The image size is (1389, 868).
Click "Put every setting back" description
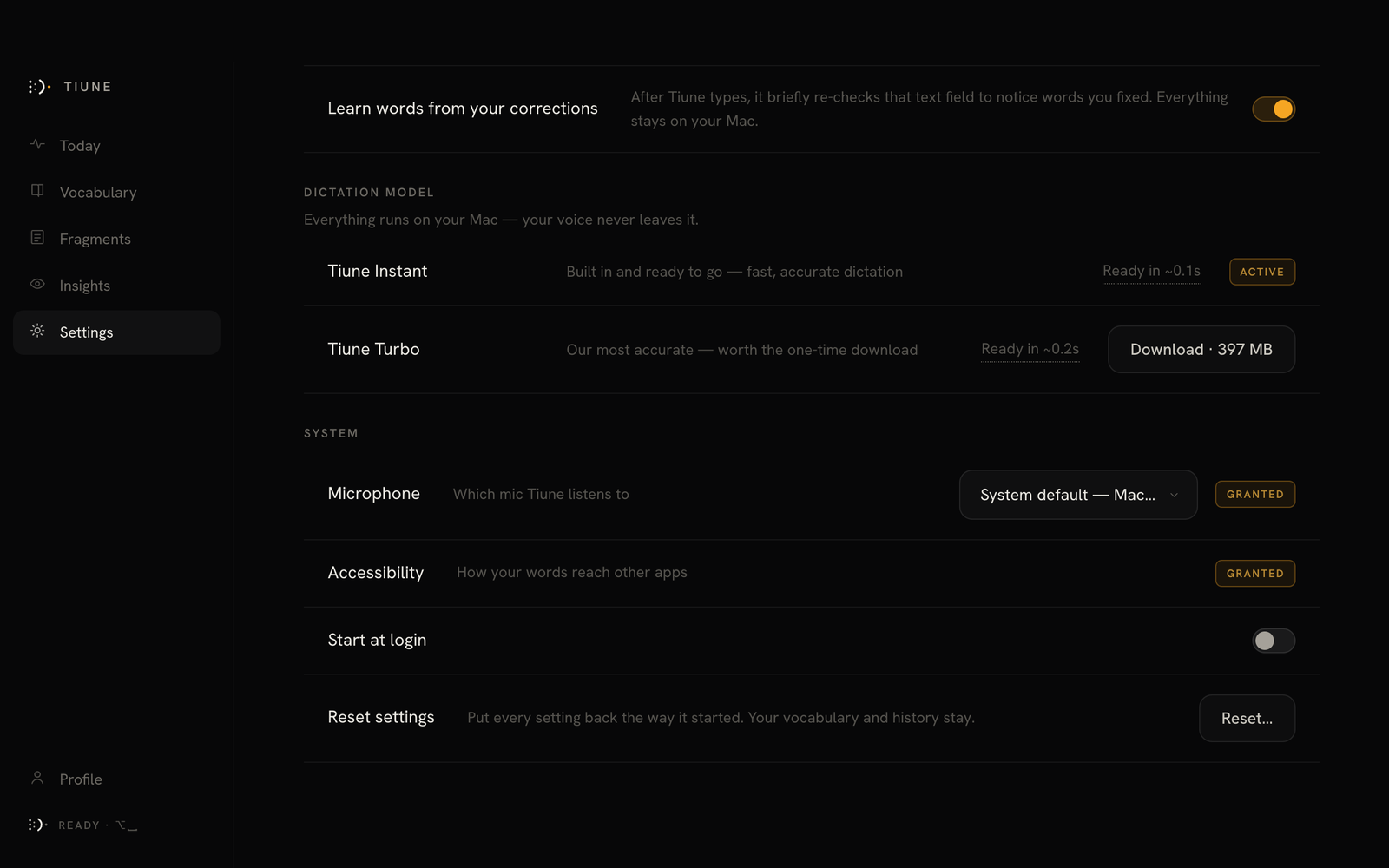(721, 718)
